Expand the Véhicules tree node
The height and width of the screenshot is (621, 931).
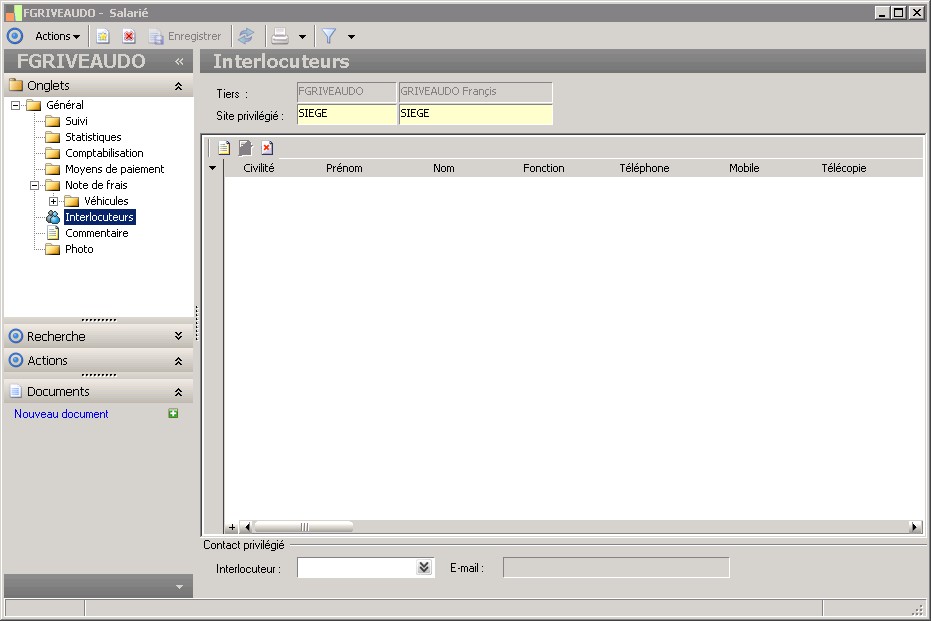pyautogui.click(x=54, y=201)
